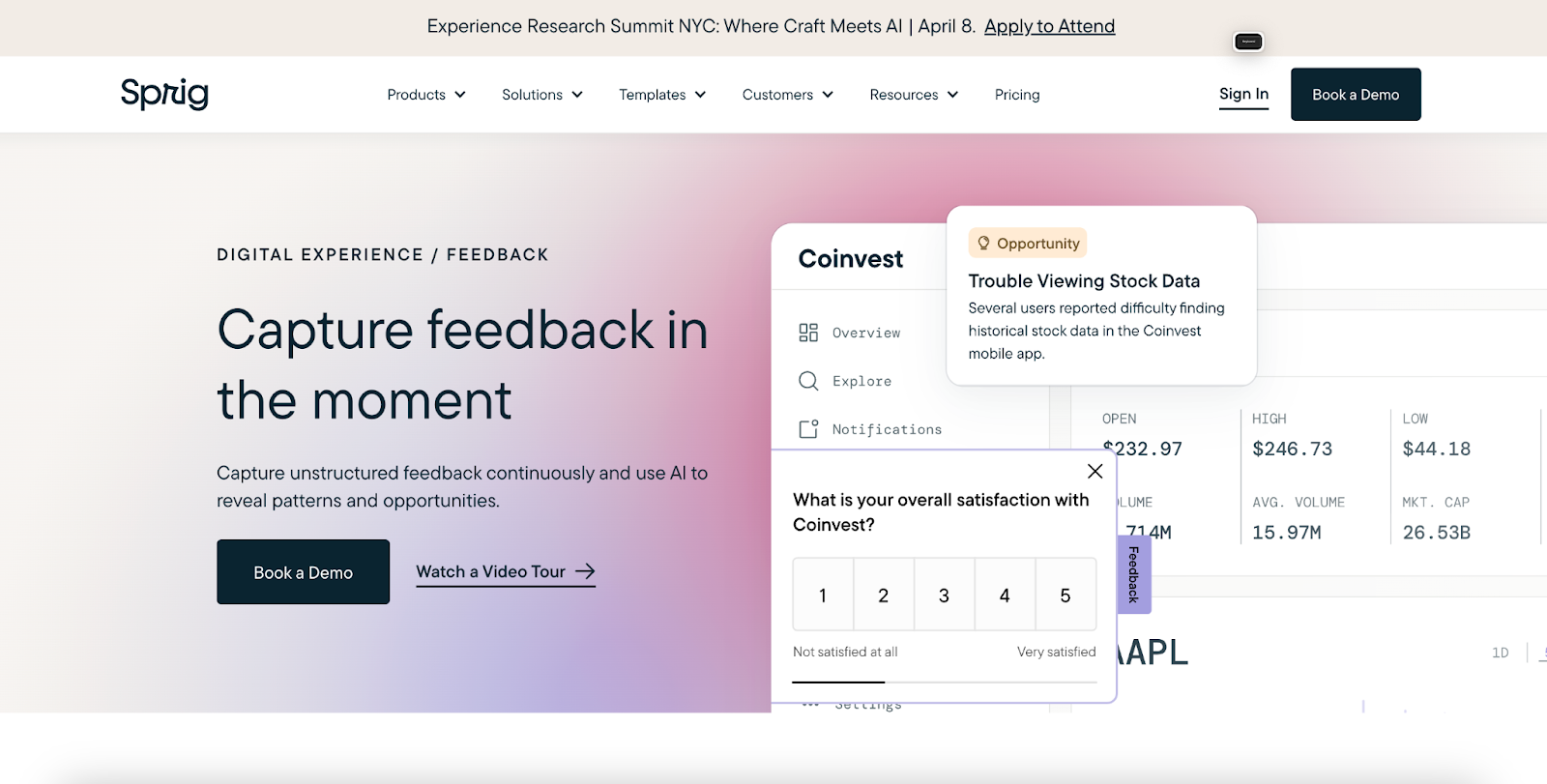Expand the Solutions dropdown chevron
Screen dimensions: 1547x784
click(577, 95)
